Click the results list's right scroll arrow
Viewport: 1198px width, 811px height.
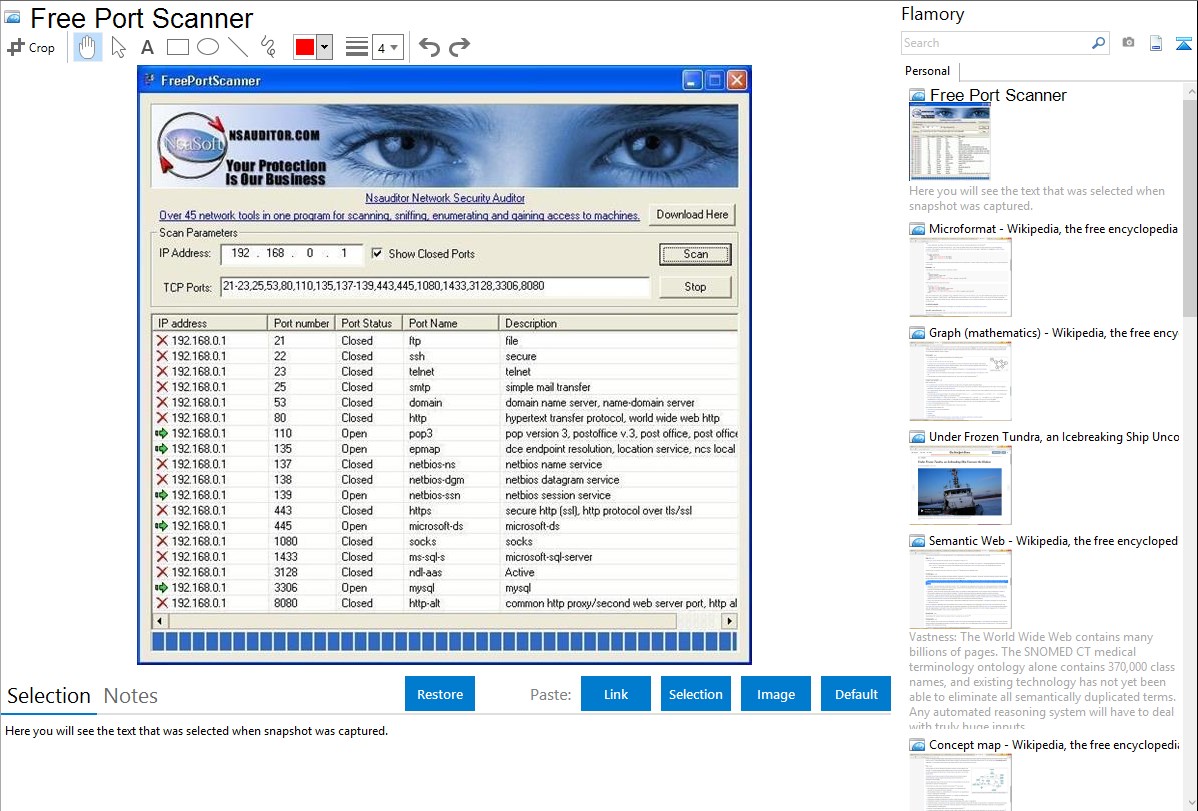point(730,621)
